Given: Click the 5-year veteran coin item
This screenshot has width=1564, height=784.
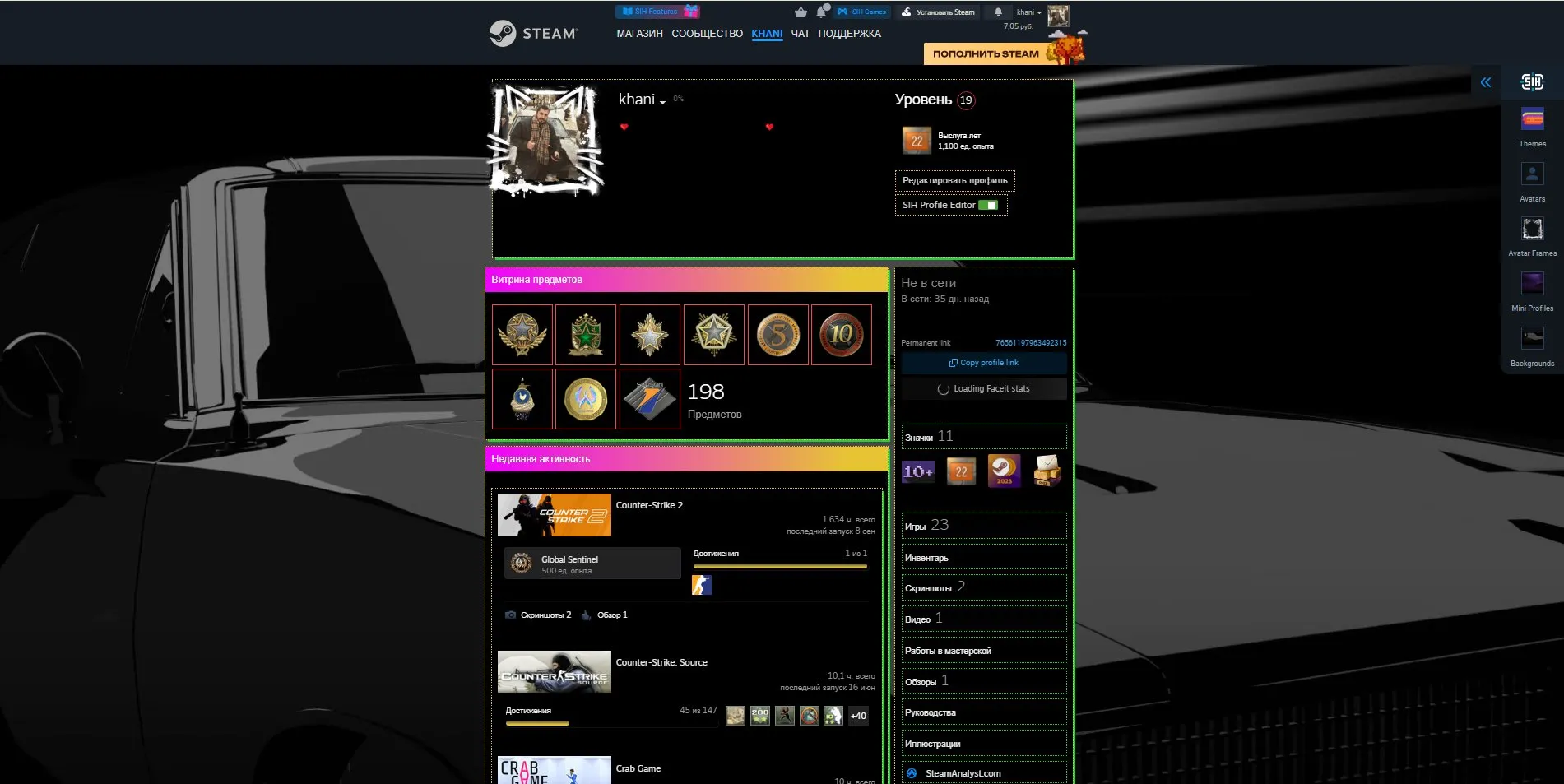Looking at the screenshot, I should click(777, 335).
